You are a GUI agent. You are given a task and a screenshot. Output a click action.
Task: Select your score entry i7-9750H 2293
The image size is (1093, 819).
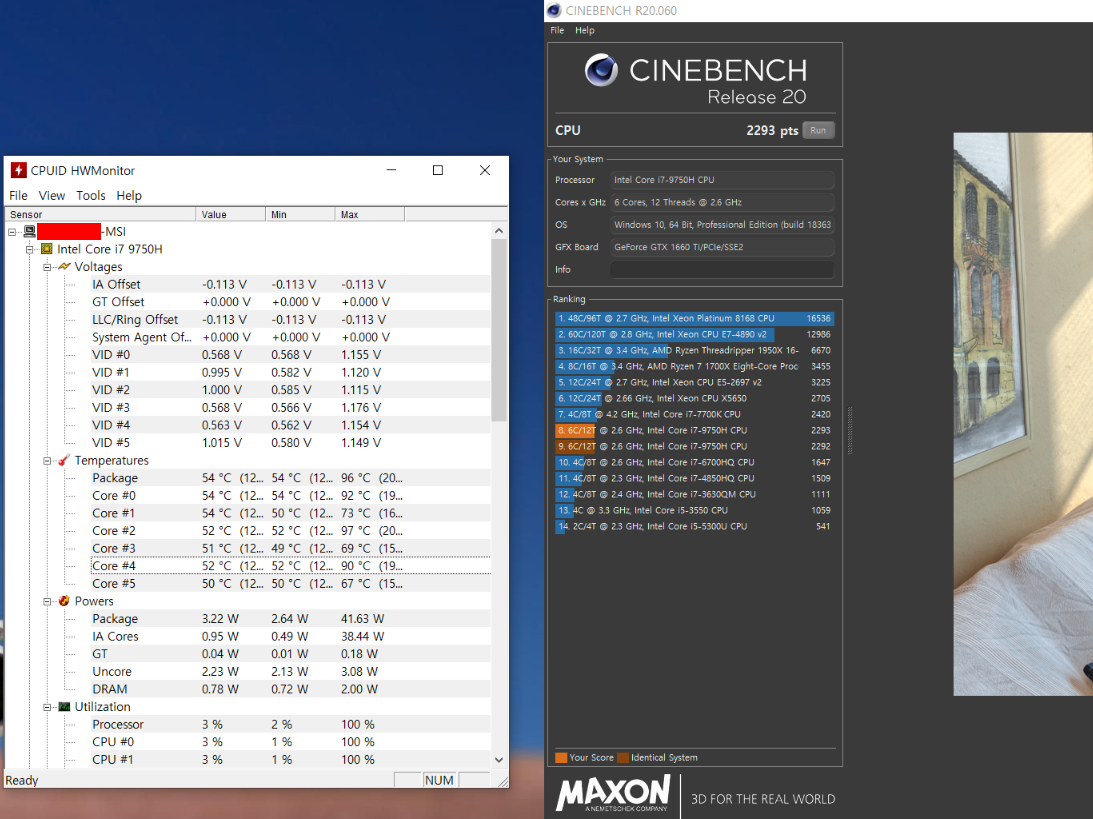click(x=694, y=430)
